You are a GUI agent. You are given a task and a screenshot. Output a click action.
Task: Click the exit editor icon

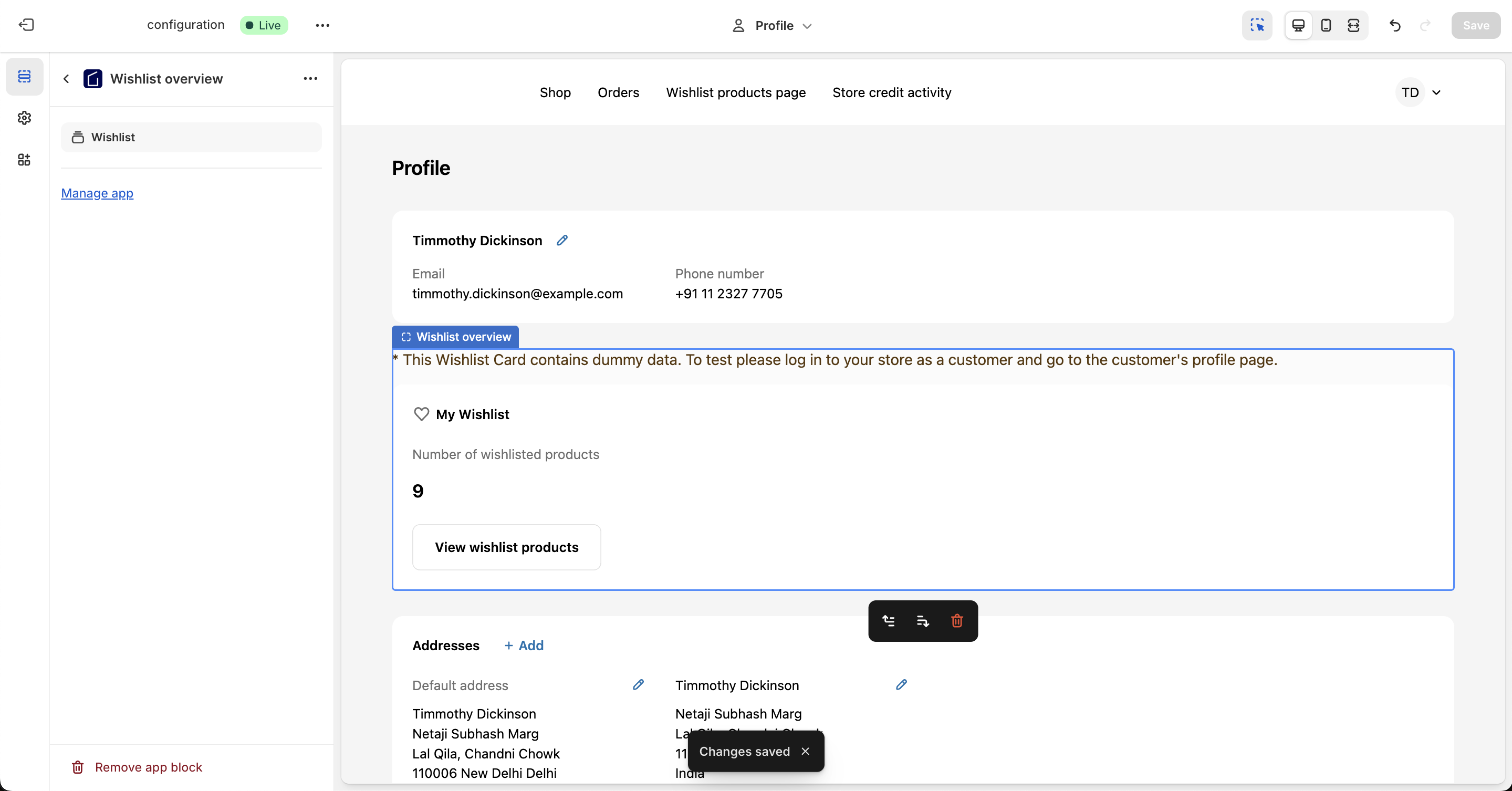coord(26,25)
